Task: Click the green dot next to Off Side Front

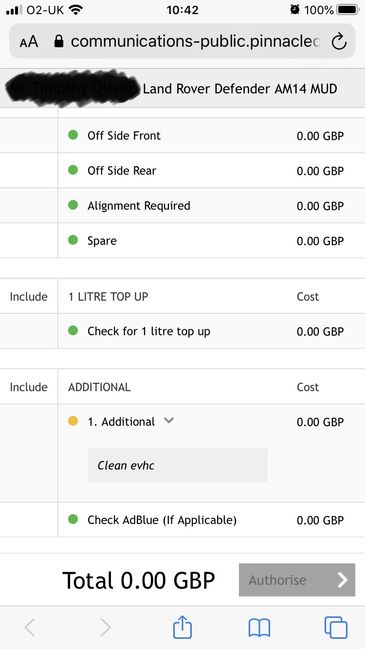Action: pyautogui.click(x=73, y=135)
